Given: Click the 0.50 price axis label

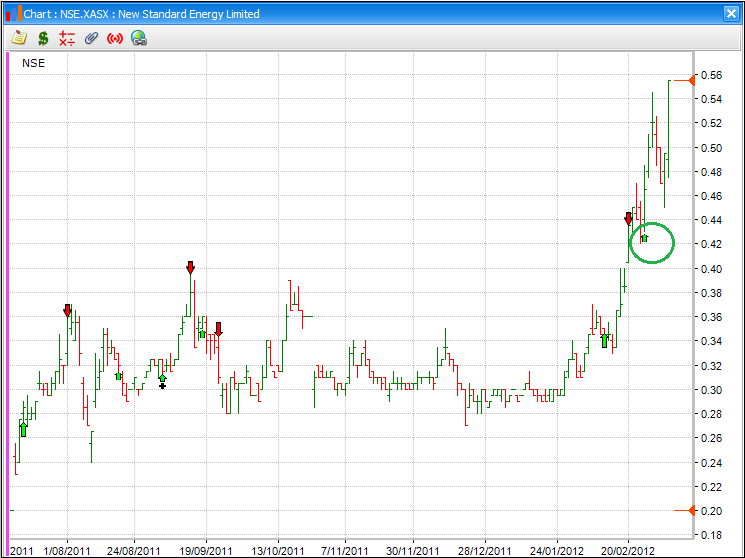Looking at the screenshot, I should (711, 148).
